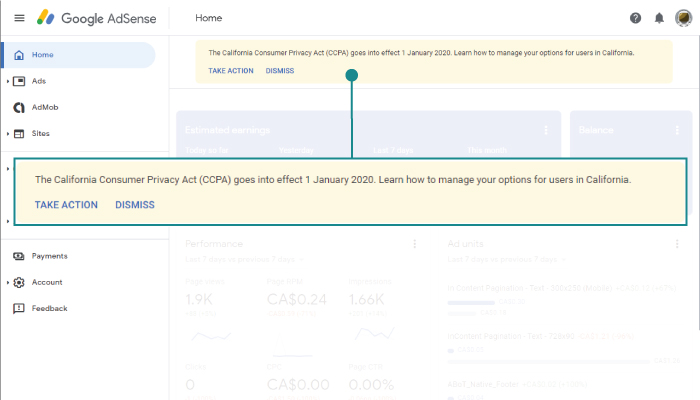The image size is (700, 400).
Task: Go to Home in the sidebar
Action: coord(79,55)
